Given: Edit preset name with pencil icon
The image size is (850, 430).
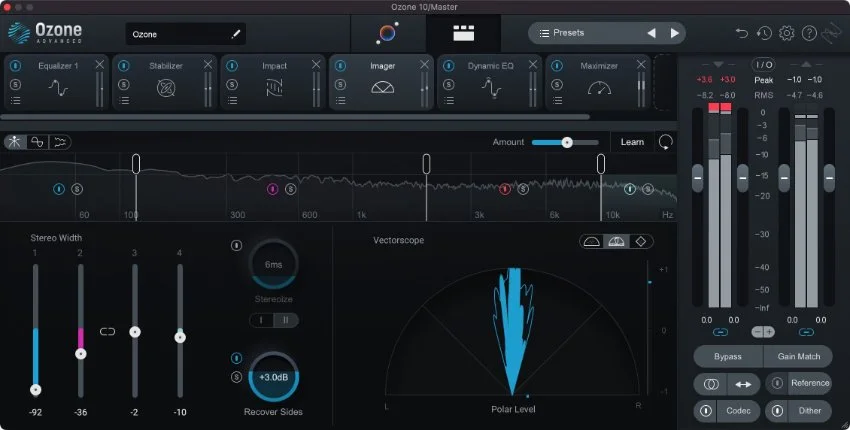Looking at the screenshot, I should click(x=235, y=34).
